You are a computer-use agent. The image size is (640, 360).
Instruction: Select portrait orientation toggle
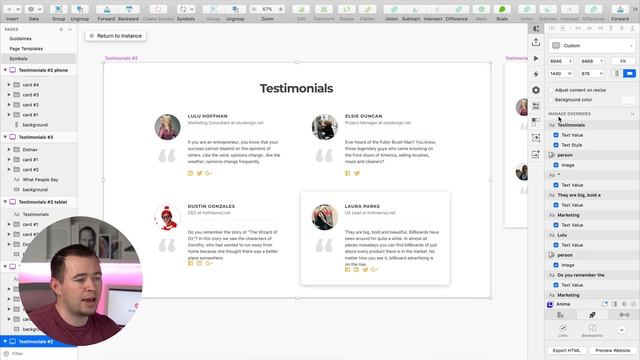pyautogui.click(x=617, y=73)
